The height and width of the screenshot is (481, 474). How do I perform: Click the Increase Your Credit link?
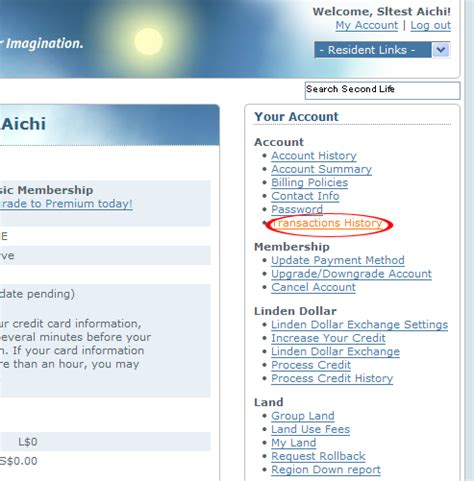pos(328,338)
